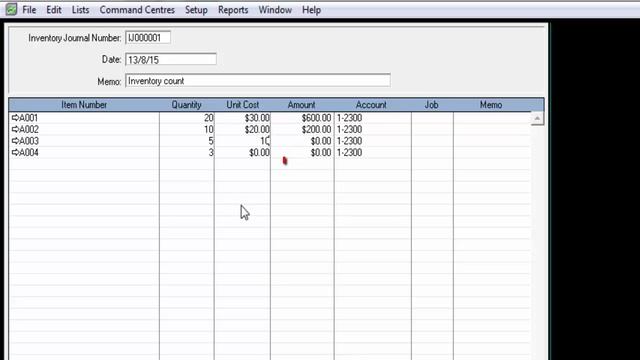Screen dimensions: 640x360
Task: Click the zoom arrow next to A004
Action: coord(15,152)
